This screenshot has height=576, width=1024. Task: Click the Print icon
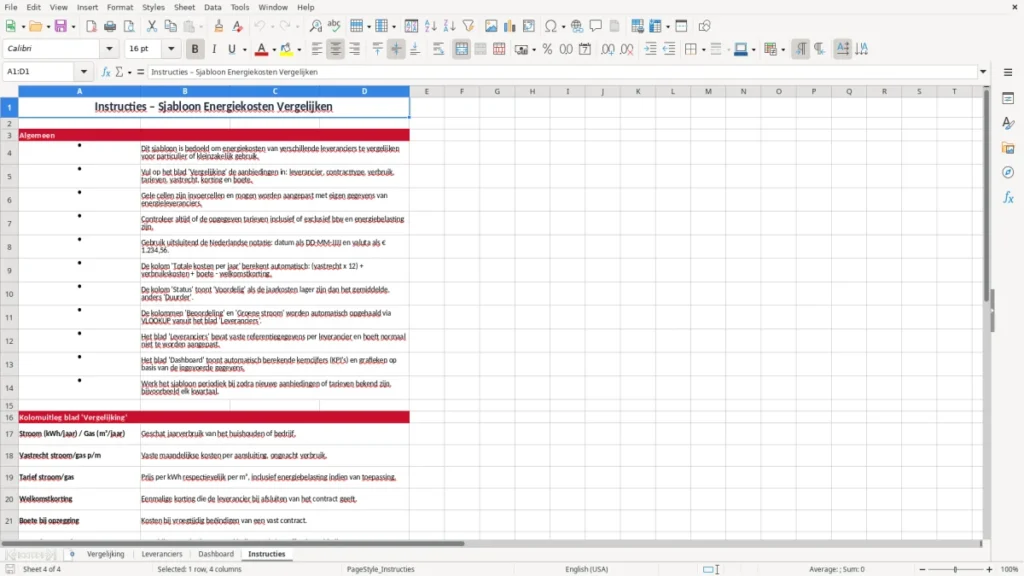(x=110, y=26)
